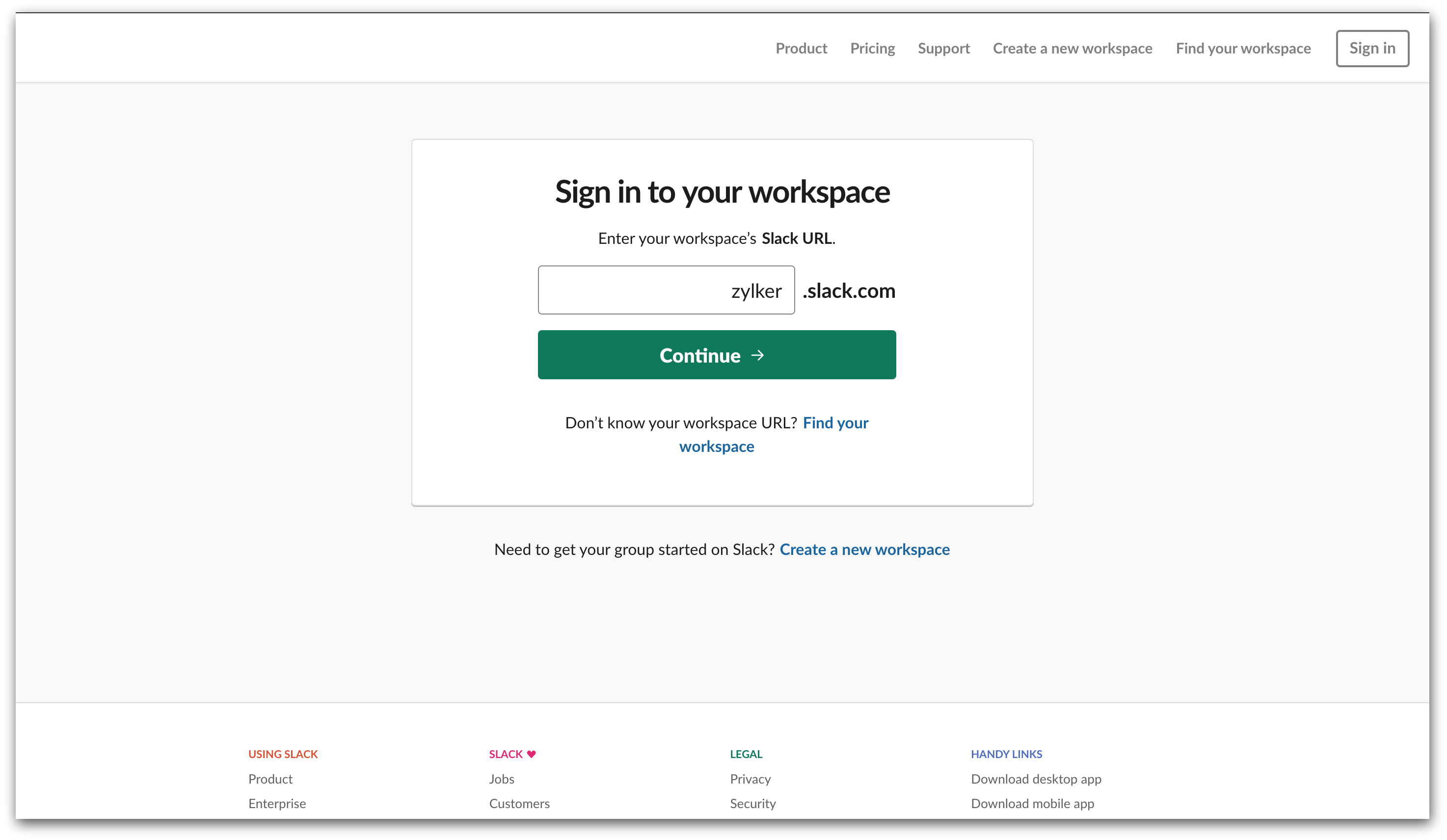The width and height of the screenshot is (1447, 840).
Task: Click Create a new workspace link below card
Action: [x=864, y=550]
